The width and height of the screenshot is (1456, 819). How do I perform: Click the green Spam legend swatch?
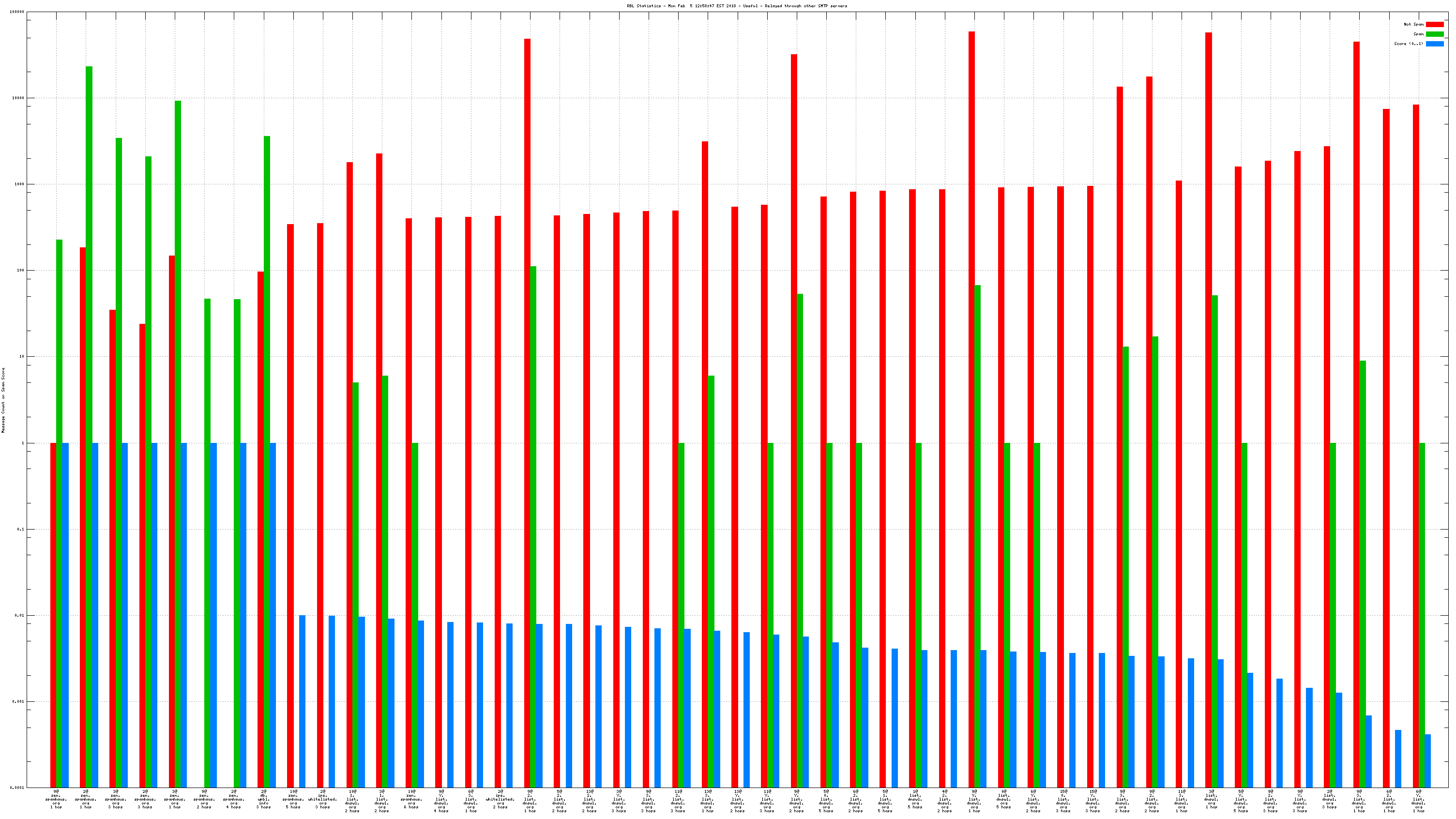(x=1435, y=34)
